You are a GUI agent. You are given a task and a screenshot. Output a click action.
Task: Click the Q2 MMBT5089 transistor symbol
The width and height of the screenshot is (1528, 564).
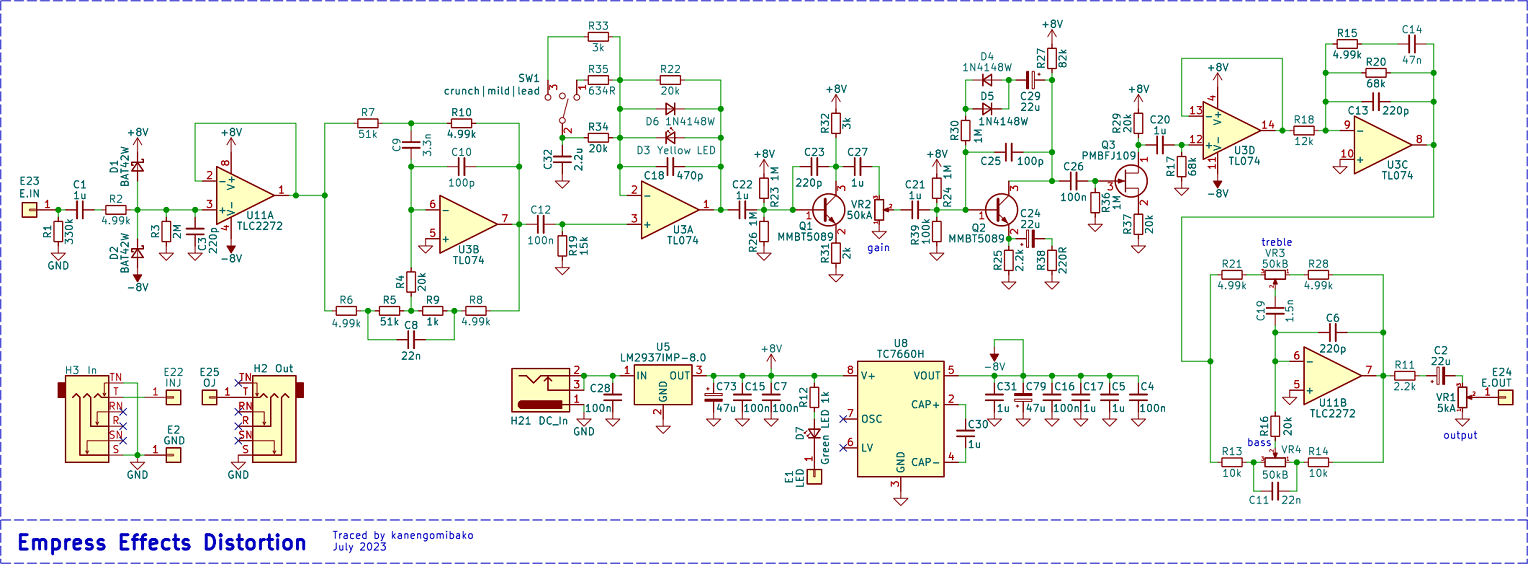pyautogui.click(x=1000, y=212)
